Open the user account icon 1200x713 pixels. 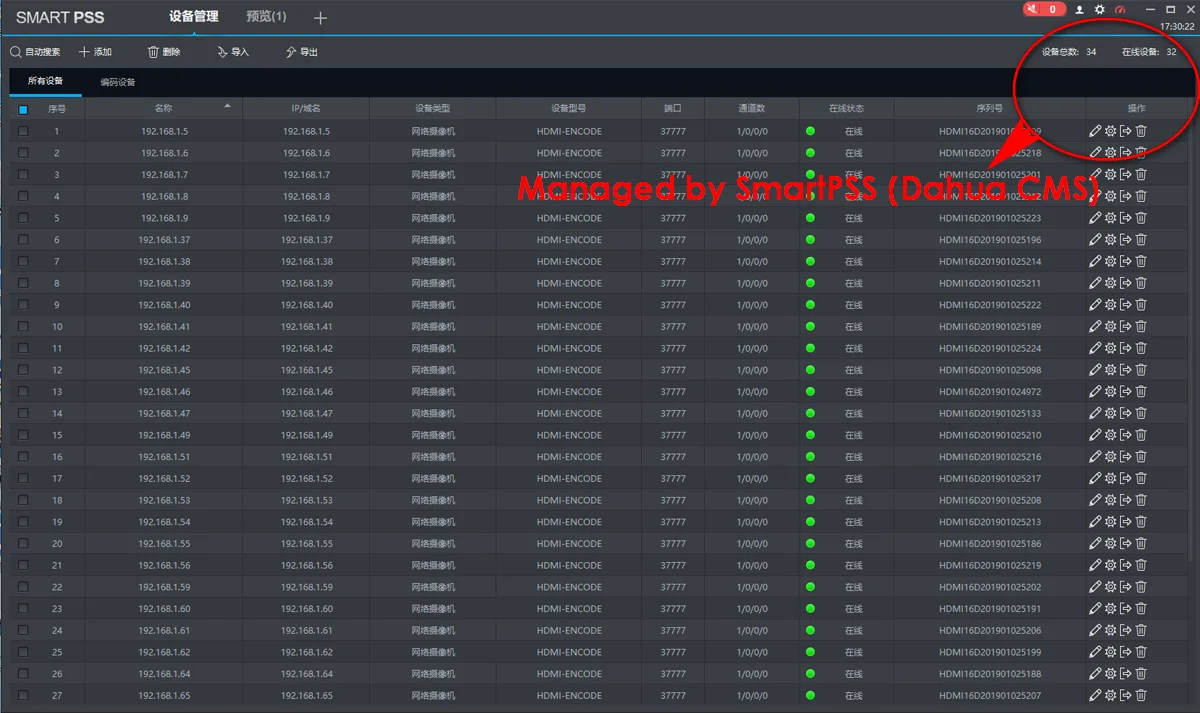pyautogui.click(x=1080, y=9)
